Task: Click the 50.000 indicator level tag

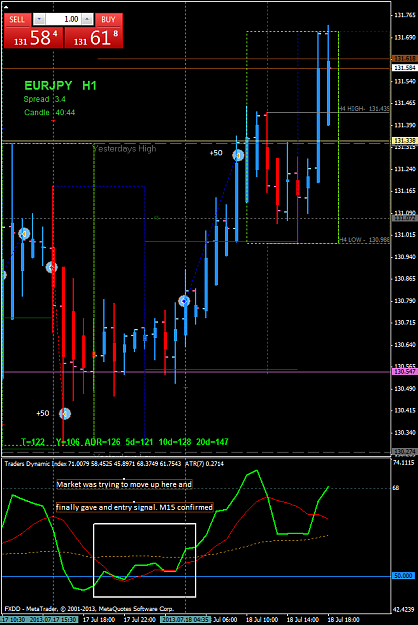Action: pos(404,576)
